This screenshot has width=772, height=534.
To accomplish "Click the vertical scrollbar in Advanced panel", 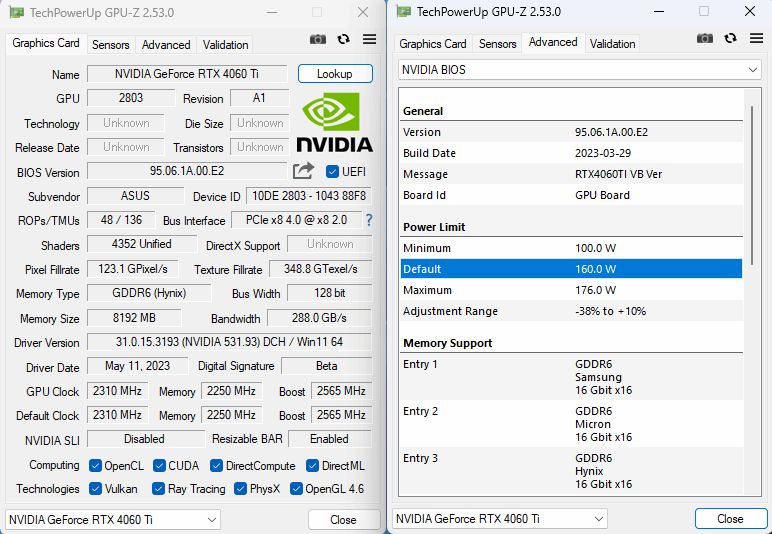I will pyautogui.click(x=752, y=187).
